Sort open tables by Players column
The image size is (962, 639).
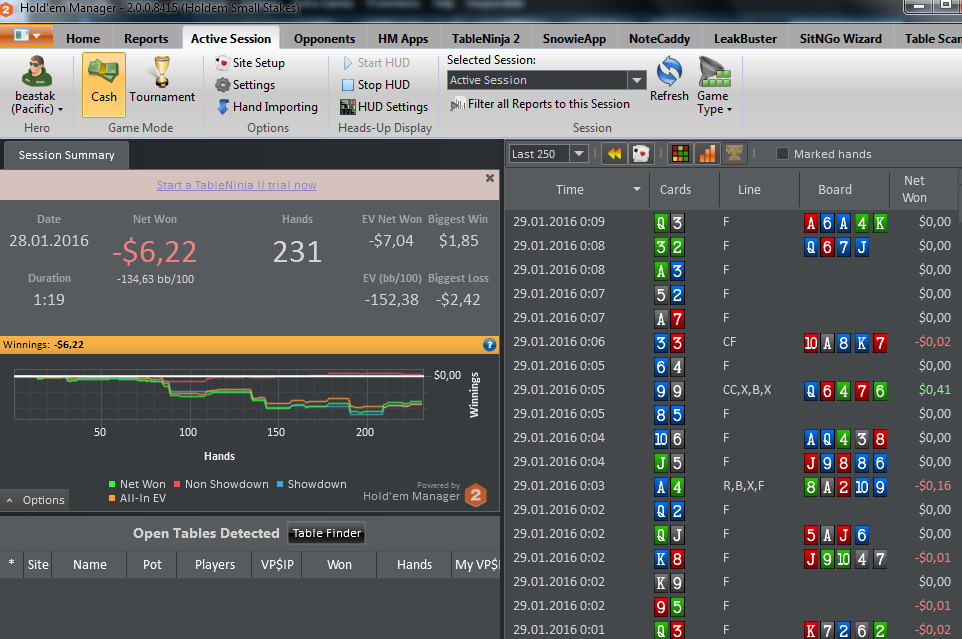click(215, 565)
